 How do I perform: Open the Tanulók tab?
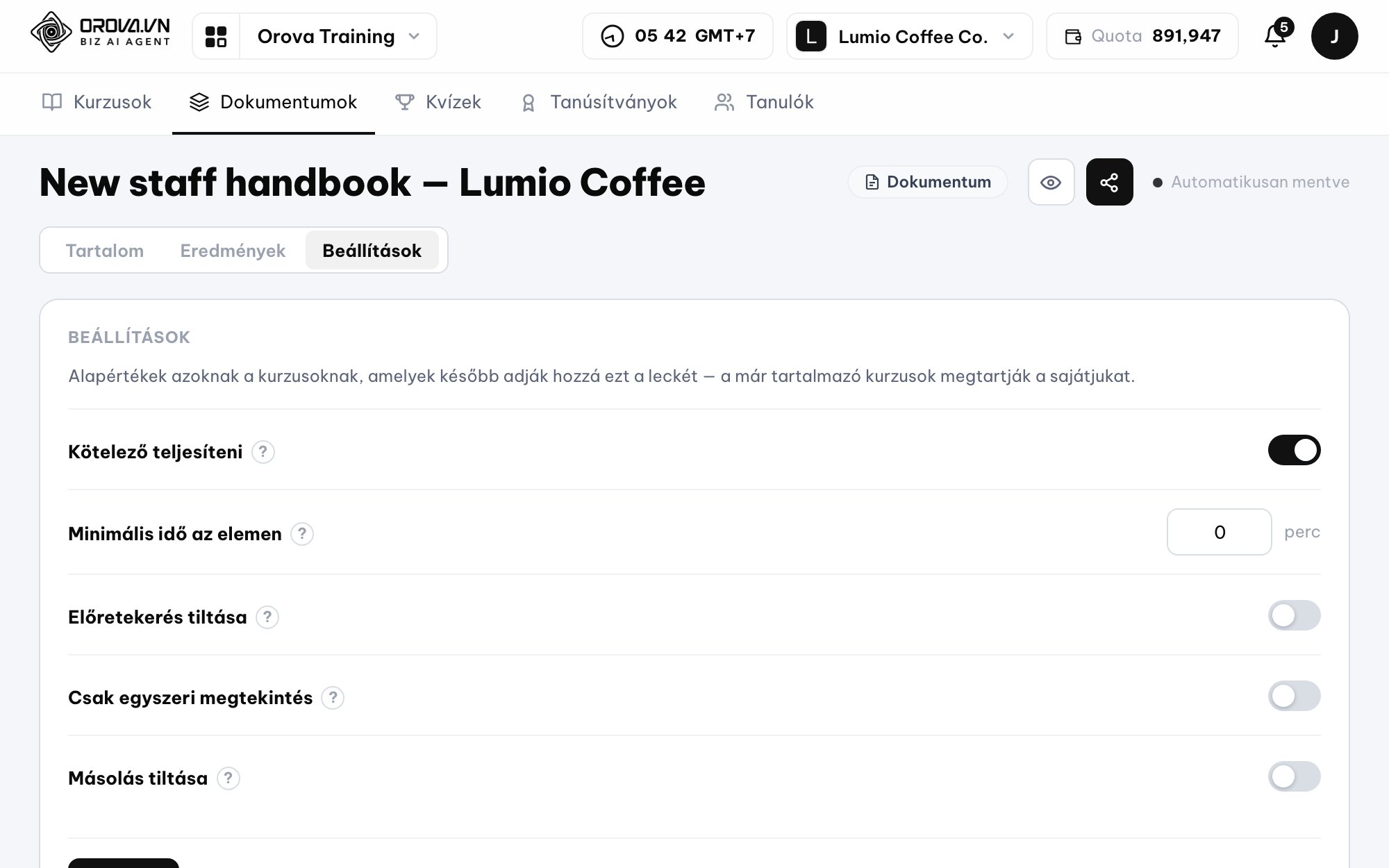[x=764, y=102]
